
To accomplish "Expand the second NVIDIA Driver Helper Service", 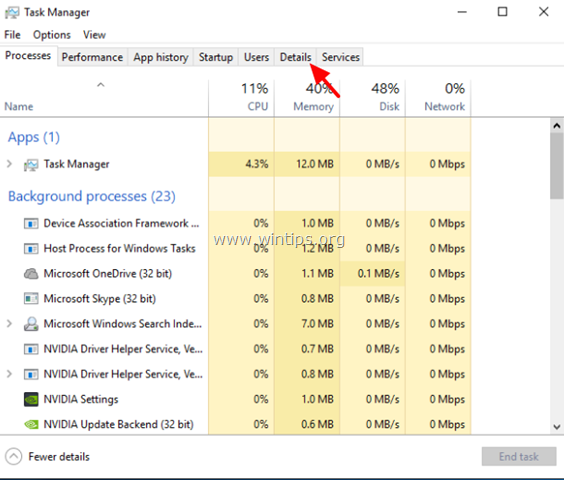I will 9,374.
